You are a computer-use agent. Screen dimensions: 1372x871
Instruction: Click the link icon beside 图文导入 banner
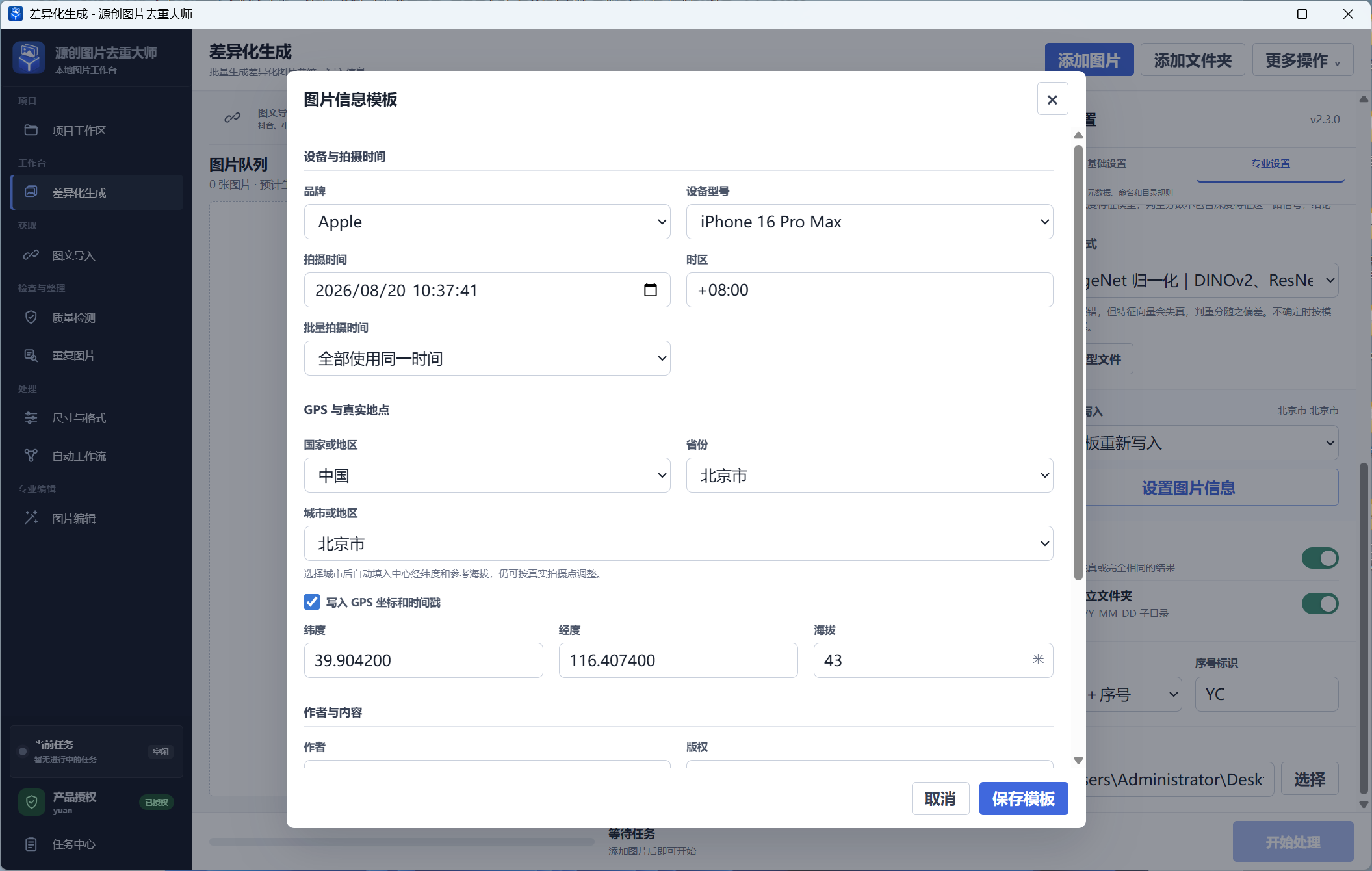click(233, 118)
